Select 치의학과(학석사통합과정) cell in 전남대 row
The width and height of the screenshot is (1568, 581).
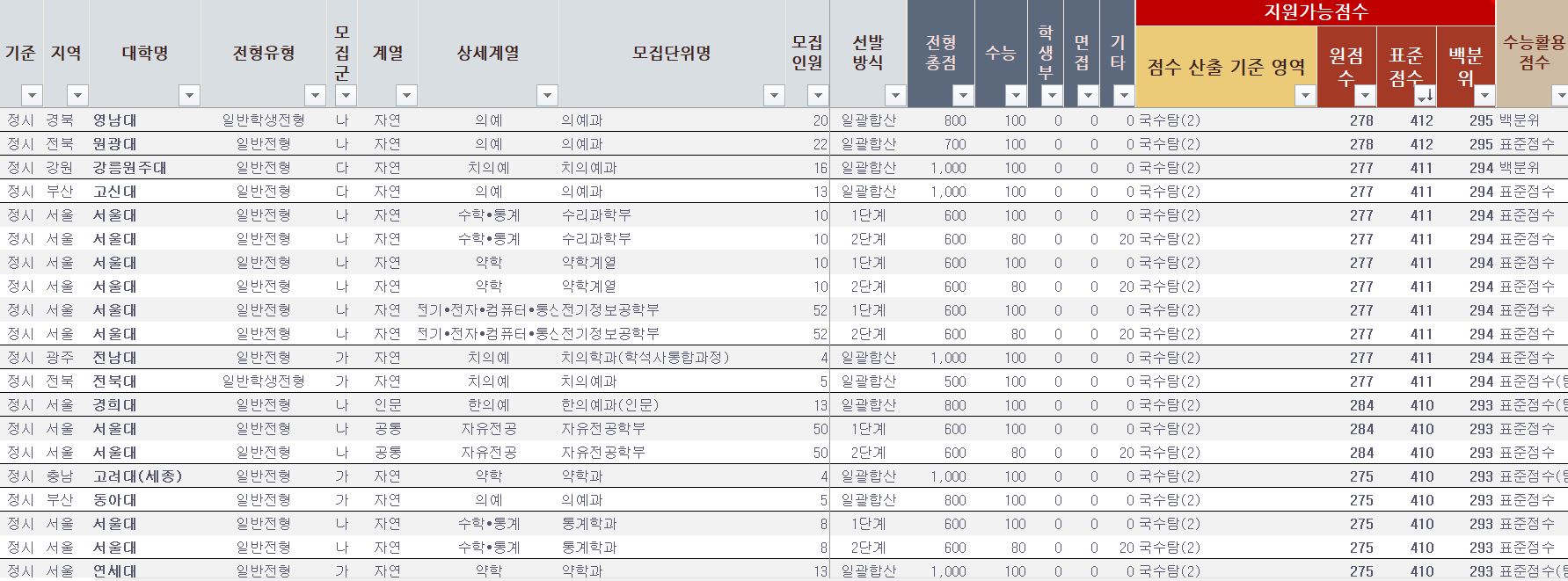coord(672,358)
